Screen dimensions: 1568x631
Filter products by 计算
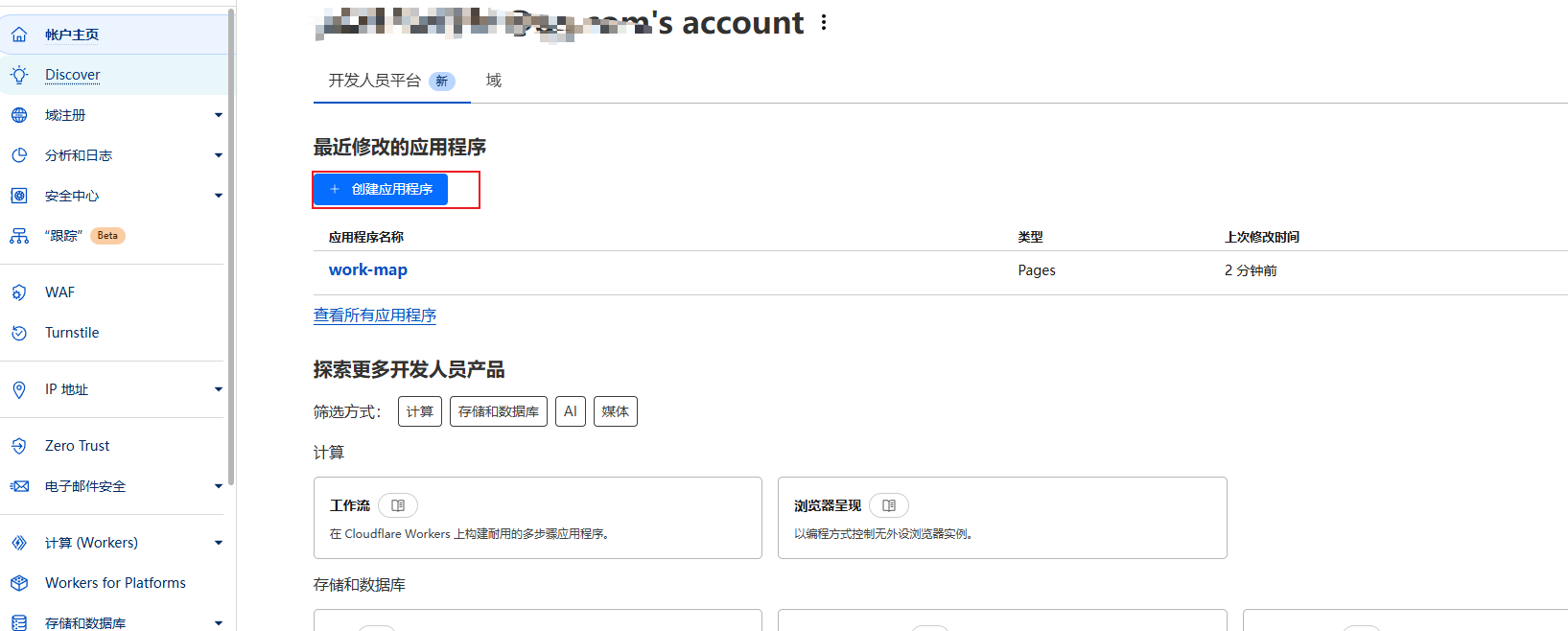click(420, 411)
